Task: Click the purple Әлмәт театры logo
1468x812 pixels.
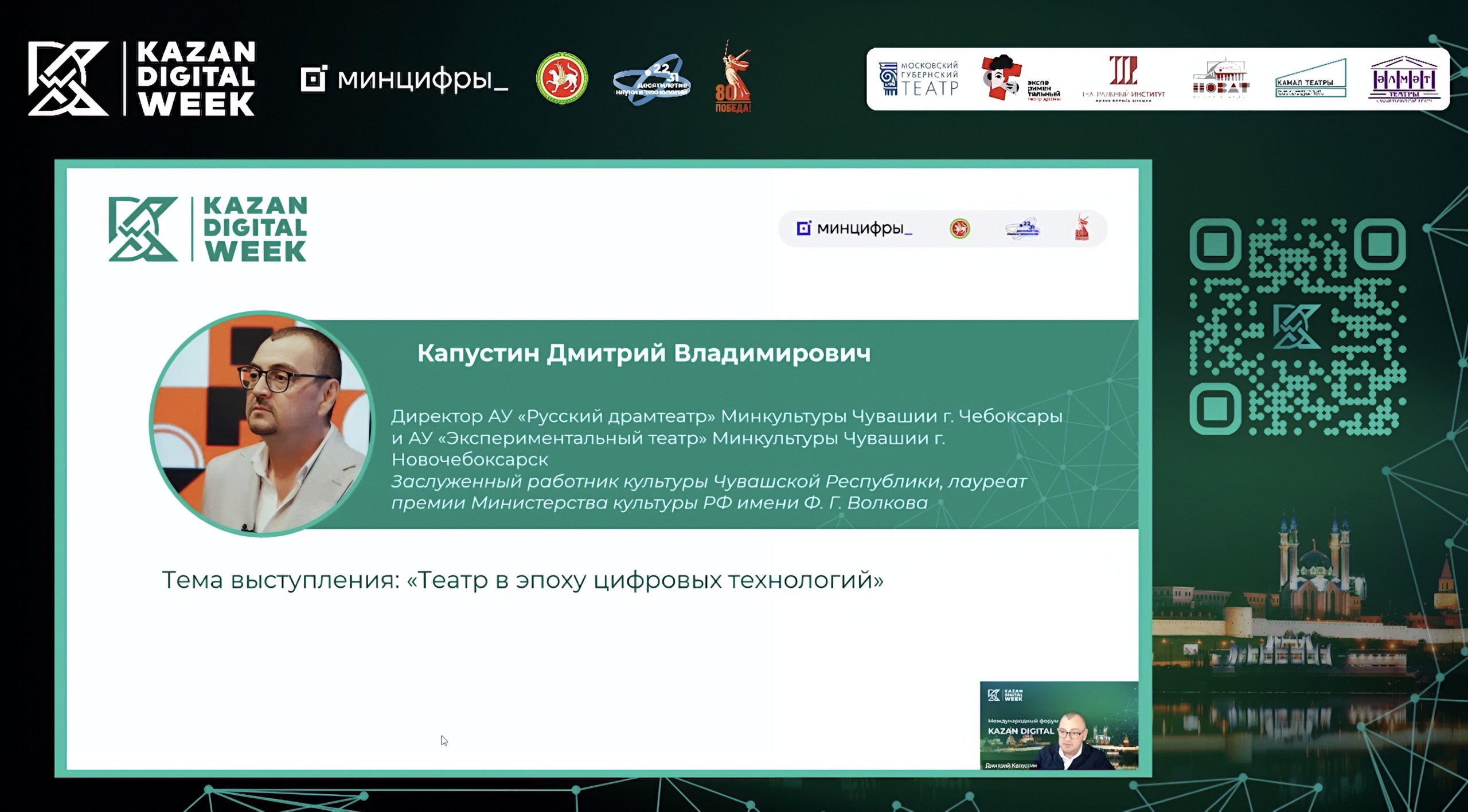Action: (1404, 79)
